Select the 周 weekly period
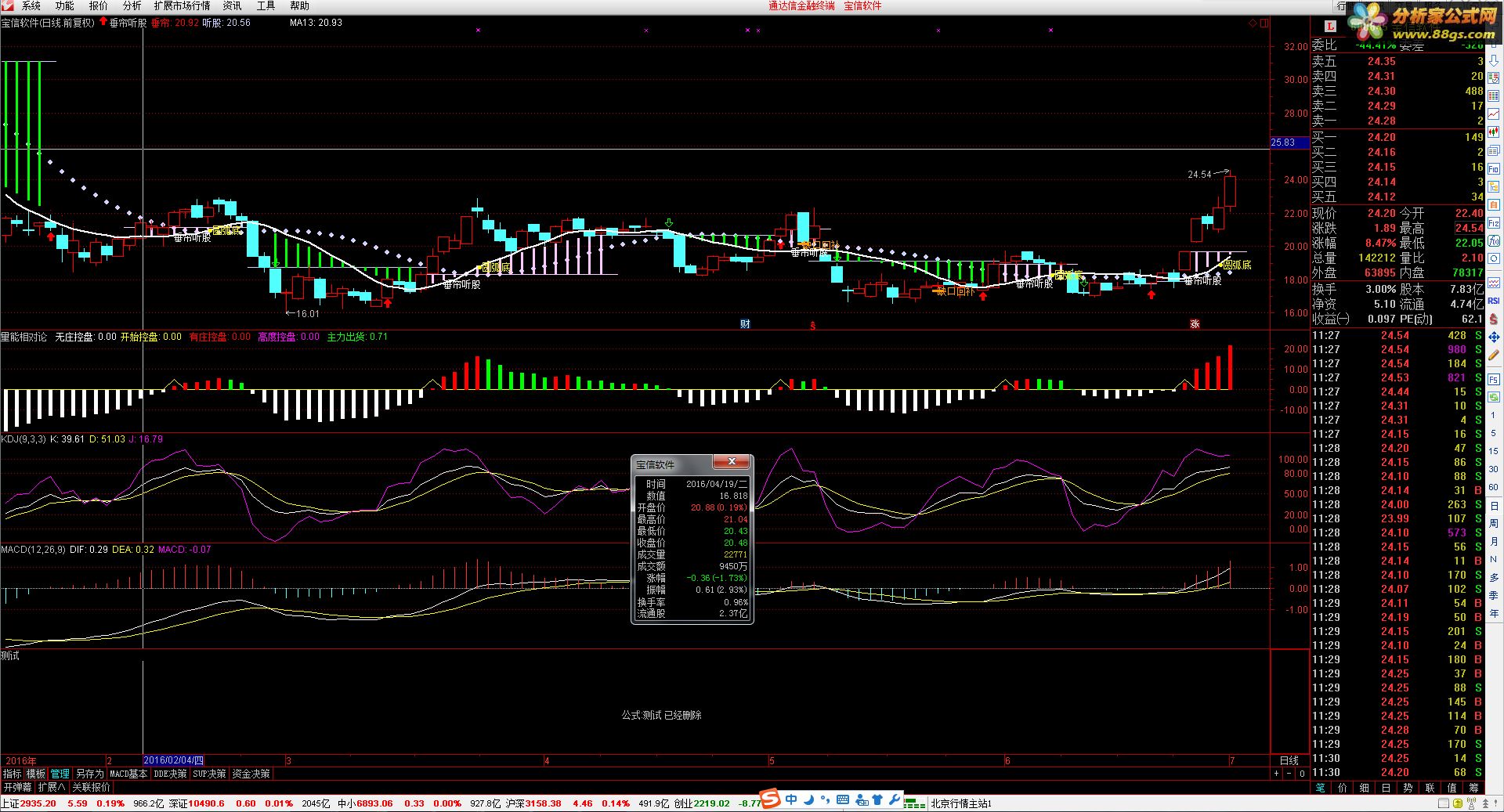Image resolution: width=1504 pixels, height=812 pixels. [1494, 523]
